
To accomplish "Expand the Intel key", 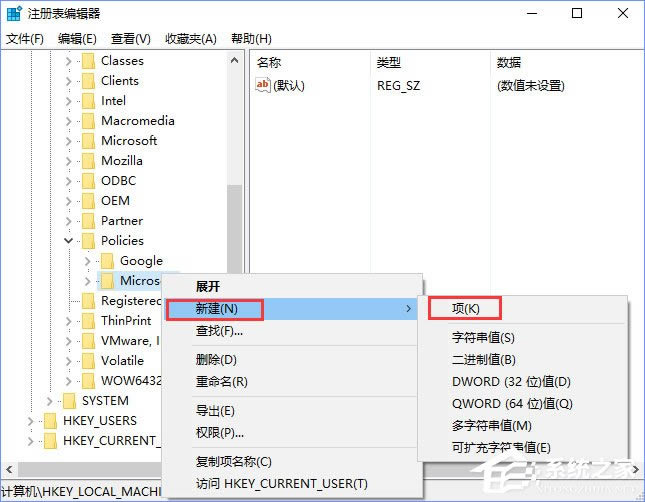I will point(69,101).
